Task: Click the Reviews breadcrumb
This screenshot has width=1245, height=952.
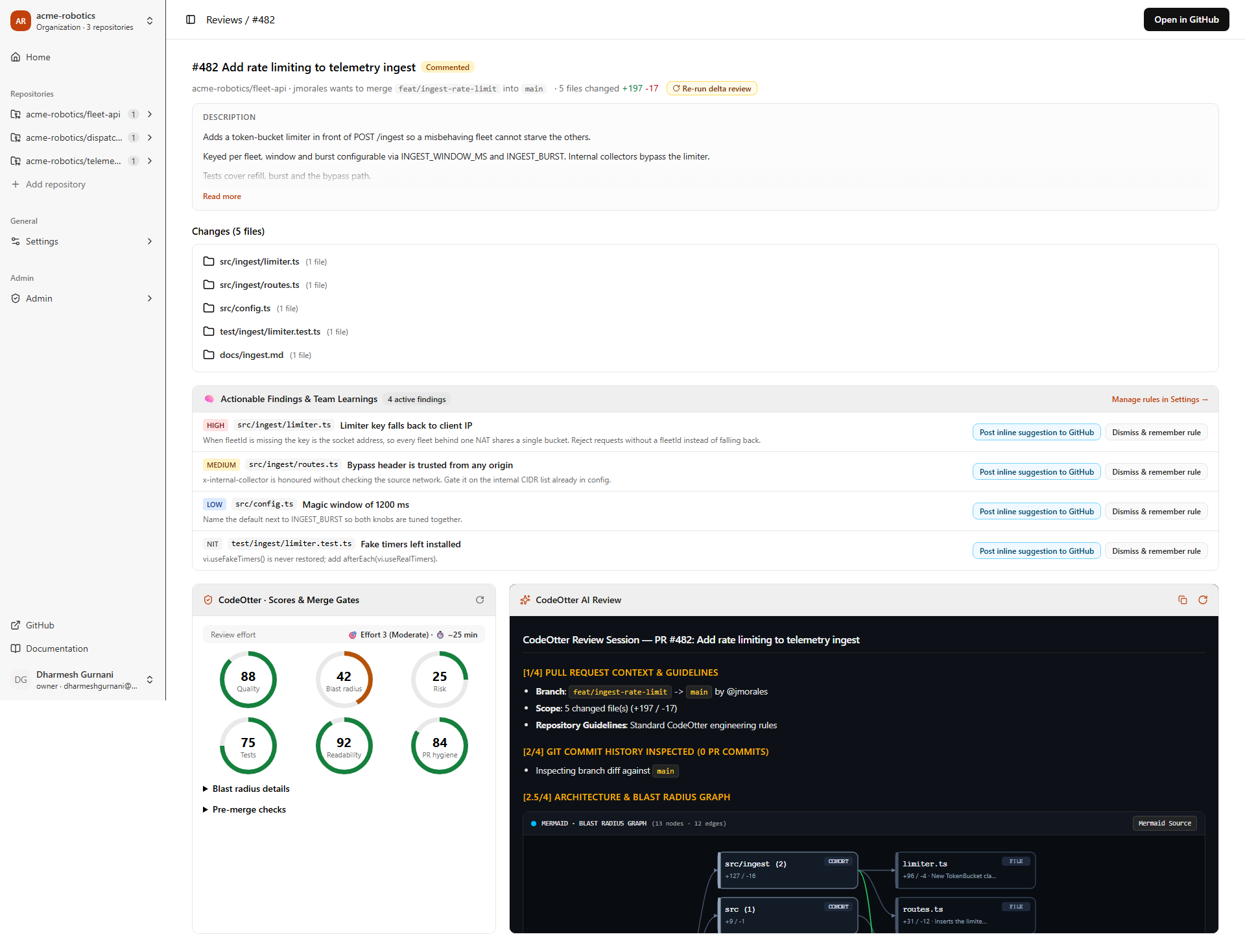Action: click(x=224, y=19)
